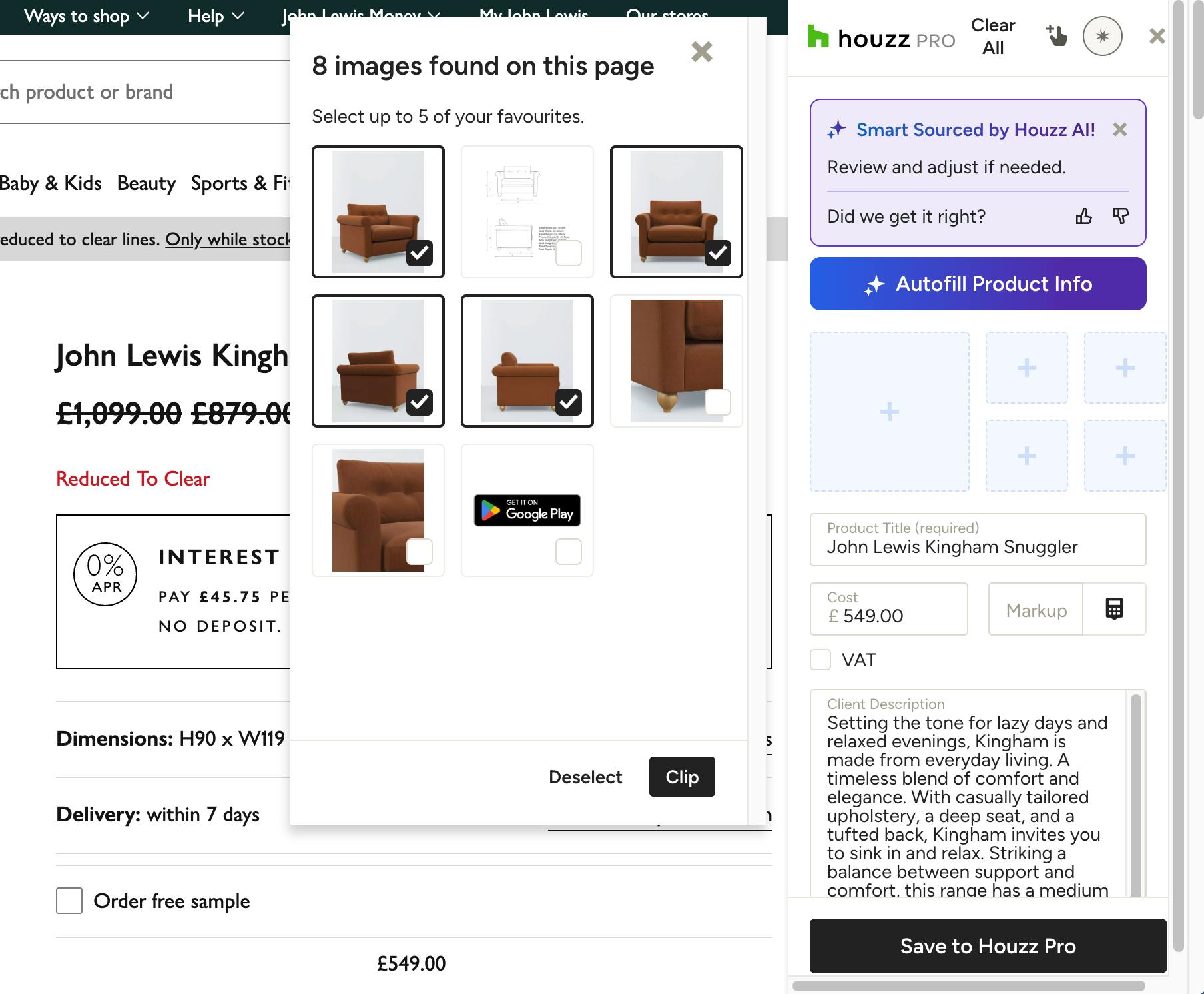Check the dimensions diagram image
This screenshot has height=994, width=1204.
click(x=569, y=253)
